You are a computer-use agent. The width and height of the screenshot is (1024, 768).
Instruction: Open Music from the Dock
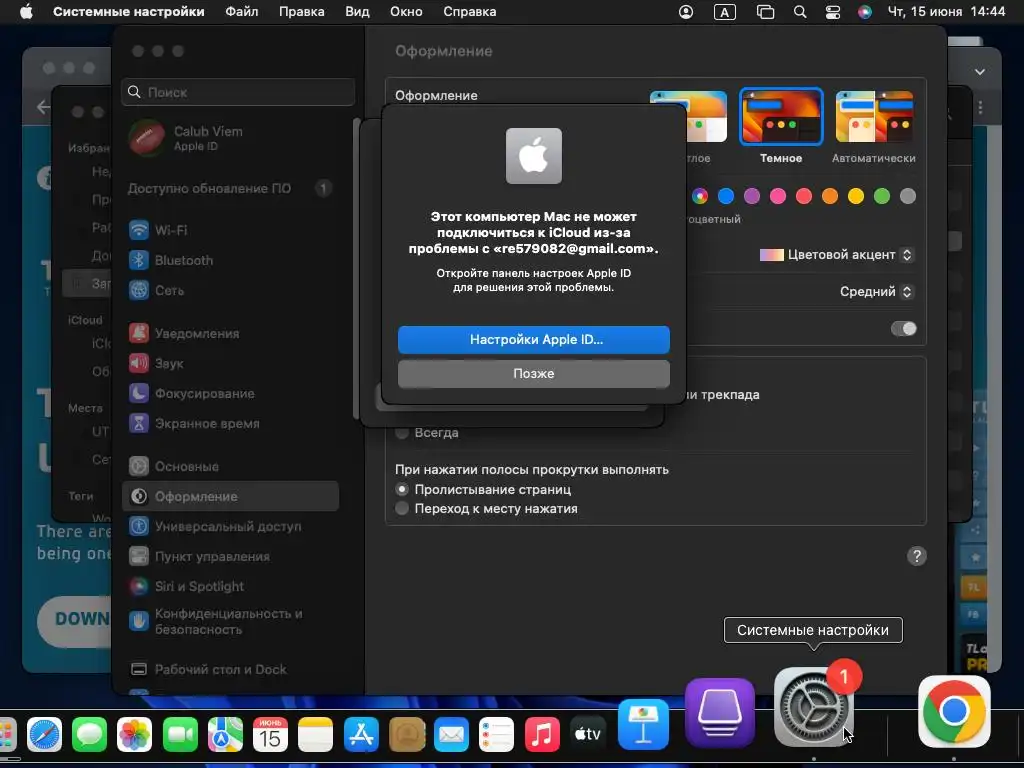pos(542,735)
